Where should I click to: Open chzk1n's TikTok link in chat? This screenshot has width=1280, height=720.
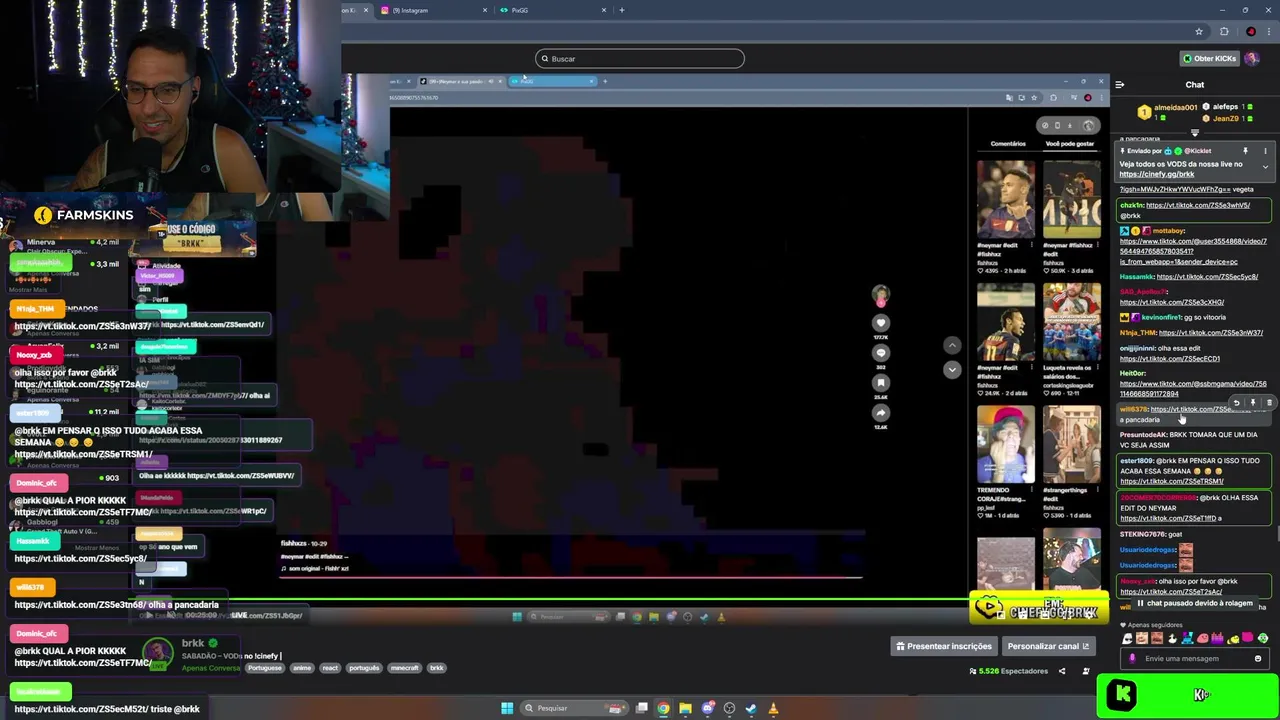pos(1198,205)
